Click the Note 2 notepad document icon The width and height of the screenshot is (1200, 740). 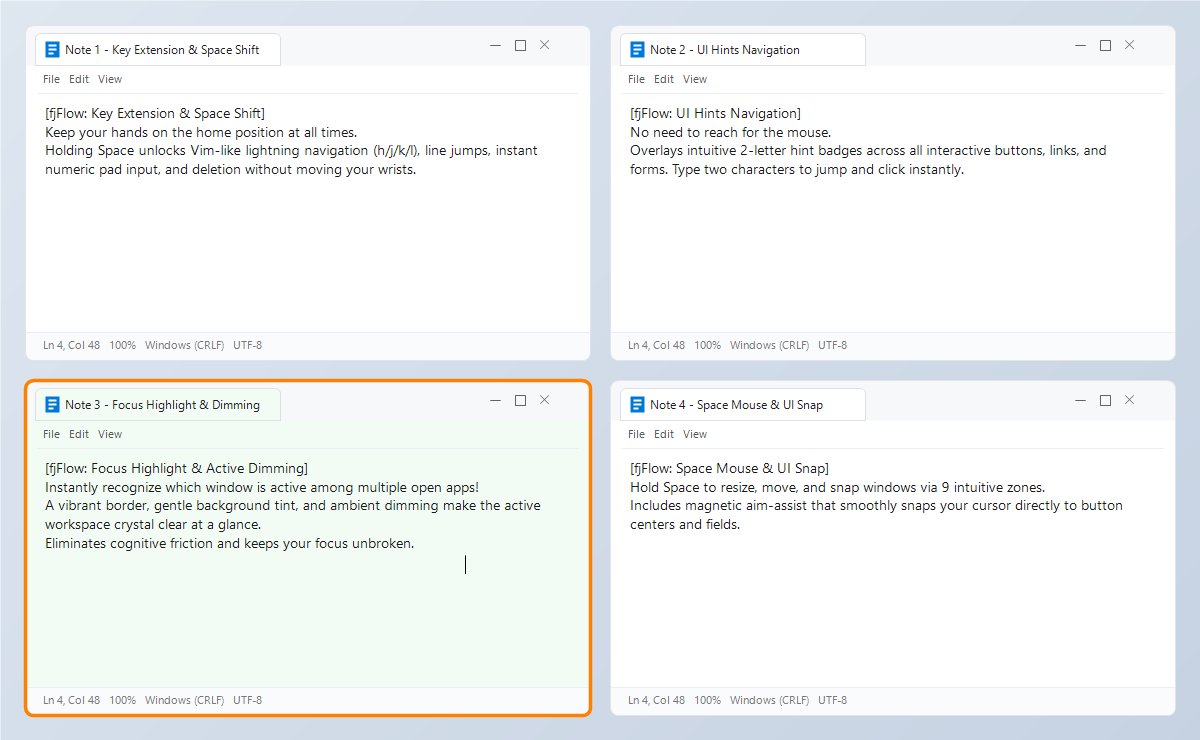click(637, 49)
